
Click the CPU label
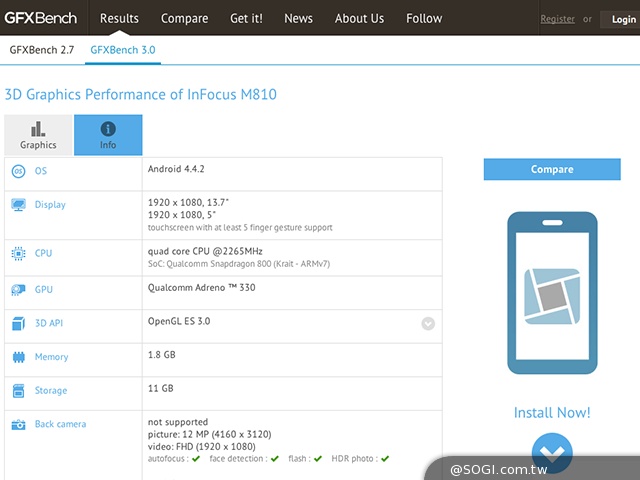43,253
